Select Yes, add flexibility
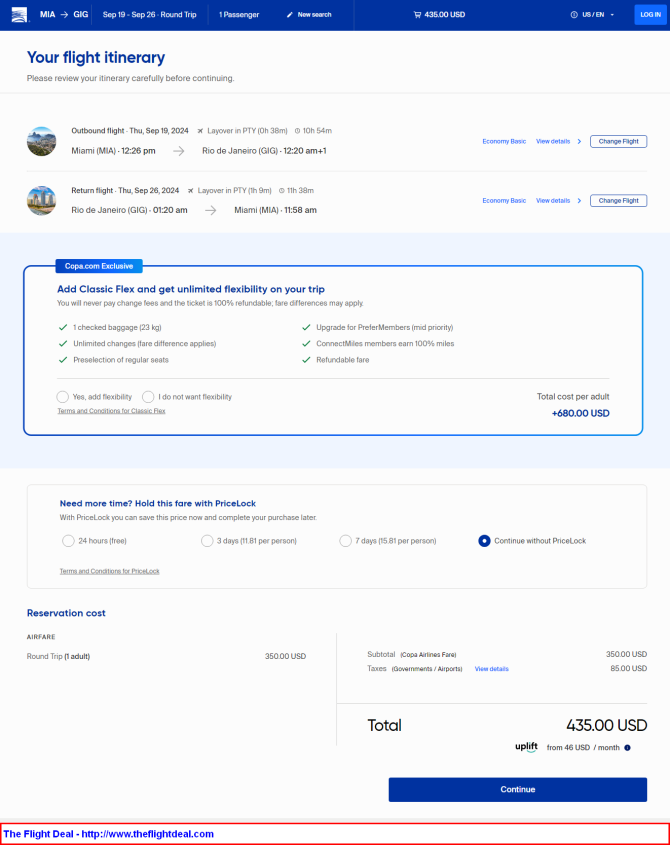 (x=63, y=397)
